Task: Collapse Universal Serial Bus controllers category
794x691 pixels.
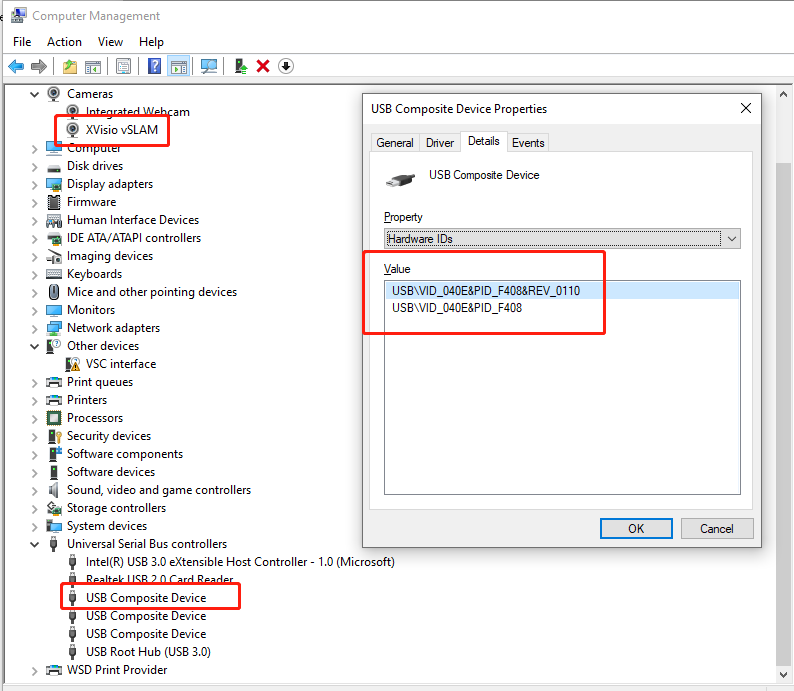Action: tap(34, 544)
